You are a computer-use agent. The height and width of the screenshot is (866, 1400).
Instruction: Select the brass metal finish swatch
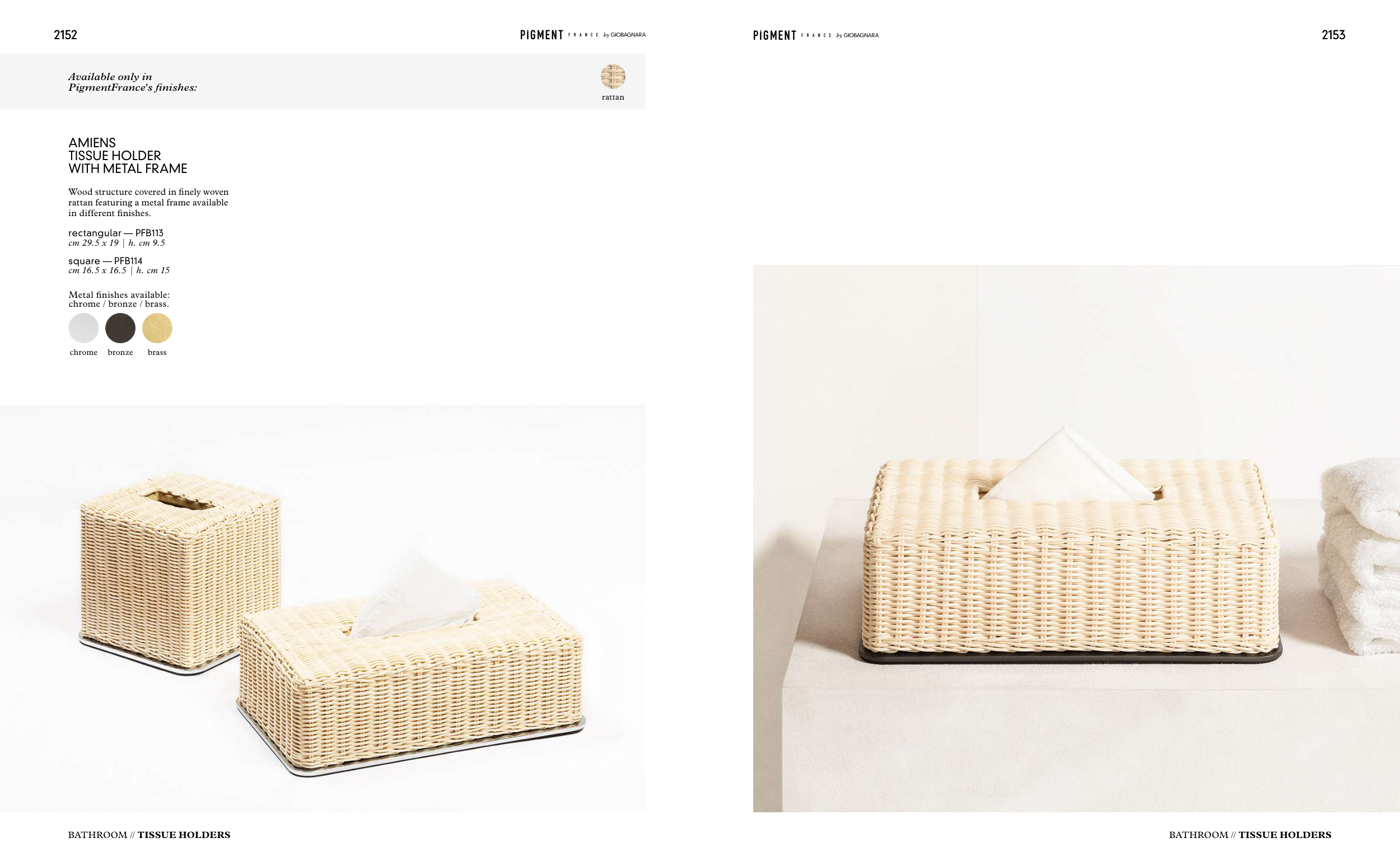[x=157, y=327]
